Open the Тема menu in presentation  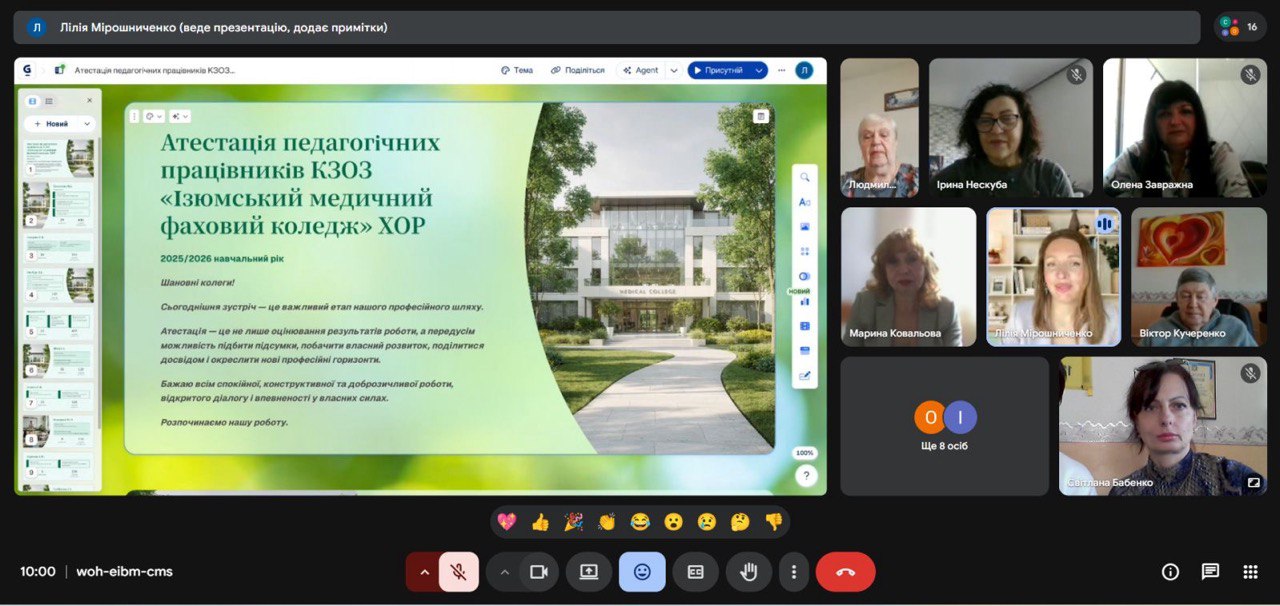point(517,70)
